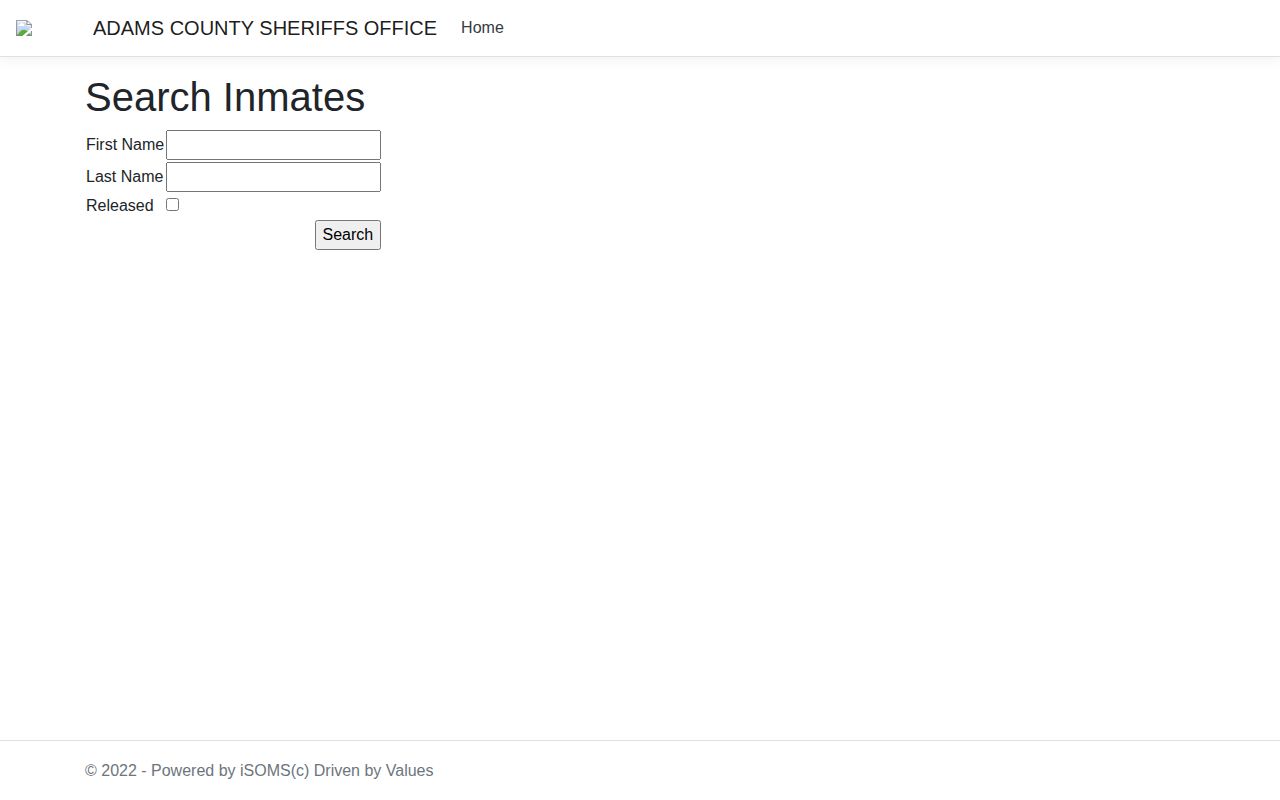
Task: Focus the First Name input field
Action: pyautogui.click(x=273, y=145)
